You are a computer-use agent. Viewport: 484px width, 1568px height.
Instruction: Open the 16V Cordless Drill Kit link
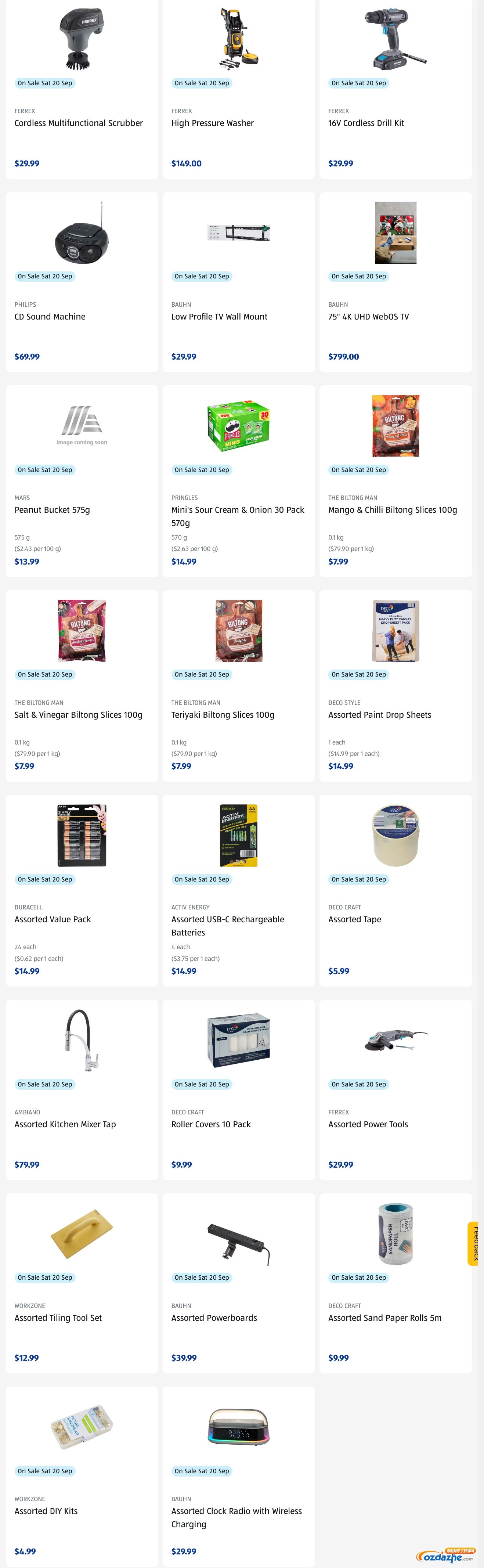366,123
